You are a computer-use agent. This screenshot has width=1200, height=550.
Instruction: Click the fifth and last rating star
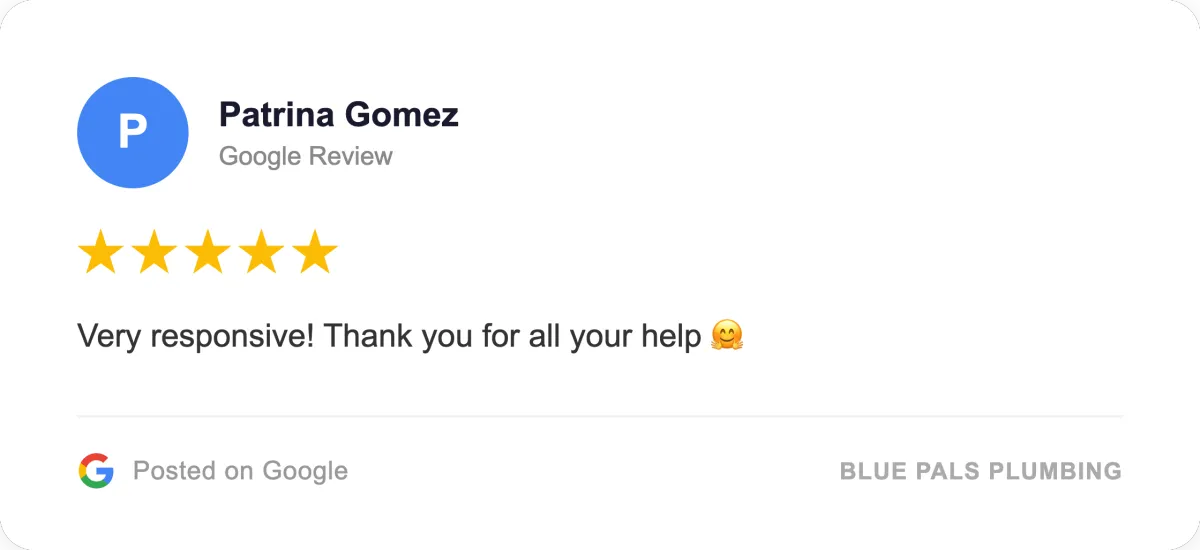[315, 252]
